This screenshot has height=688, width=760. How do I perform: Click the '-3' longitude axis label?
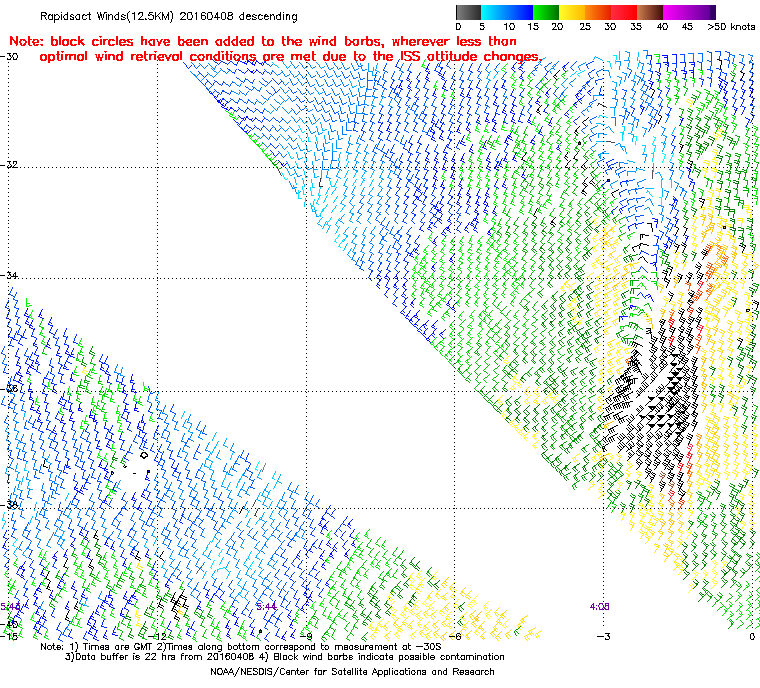603,637
